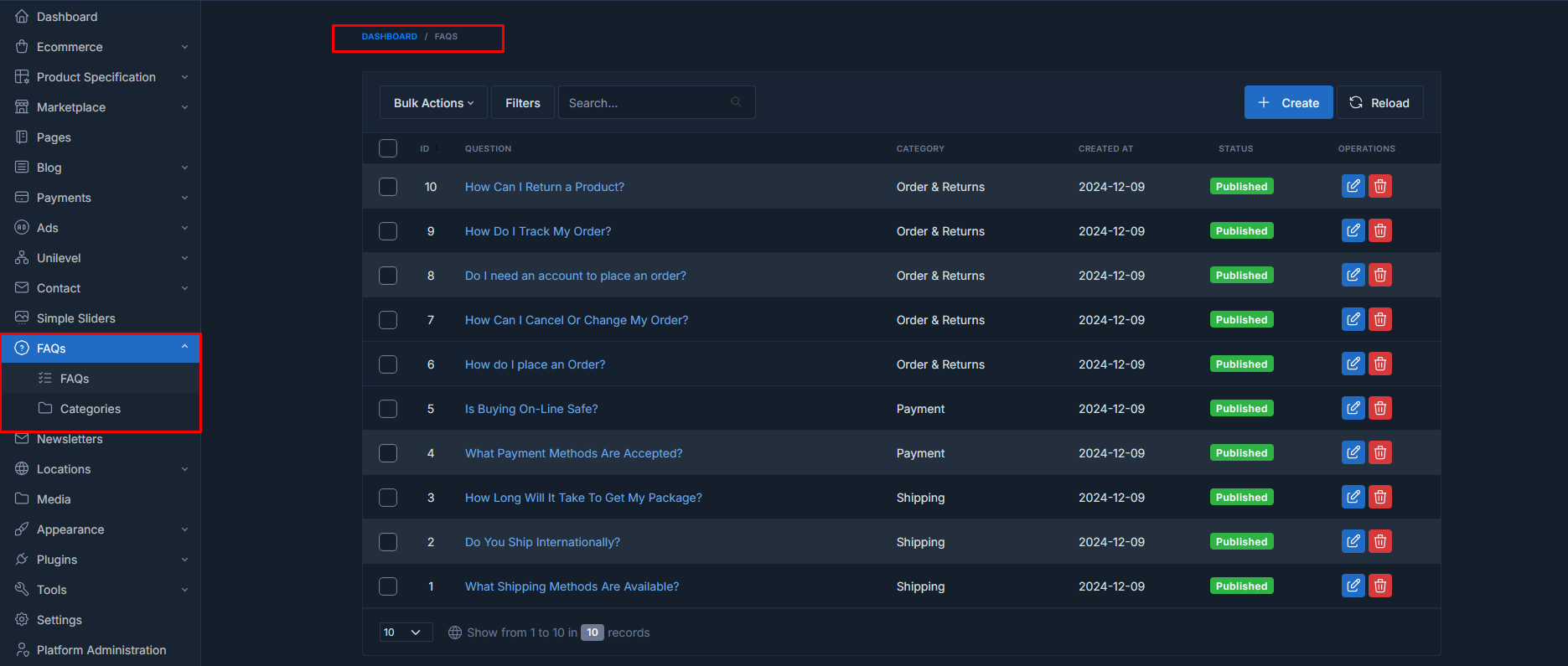The image size is (1568, 666).
Task: Click delete icon for 'How Do I Track My Order?'
Action: [x=1379, y=230]
